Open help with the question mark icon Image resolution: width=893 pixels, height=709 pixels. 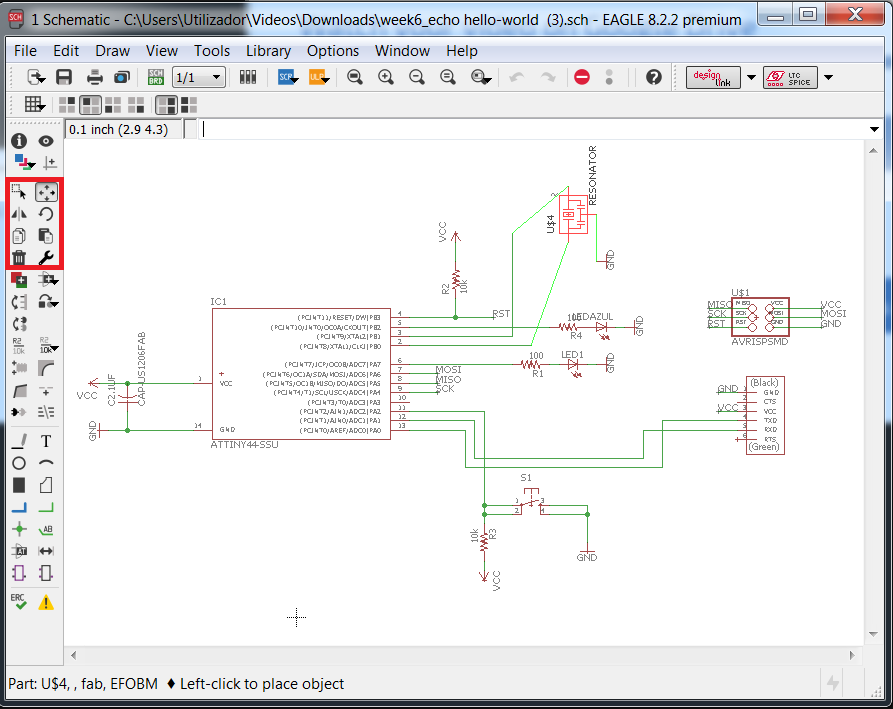(654, 77)
